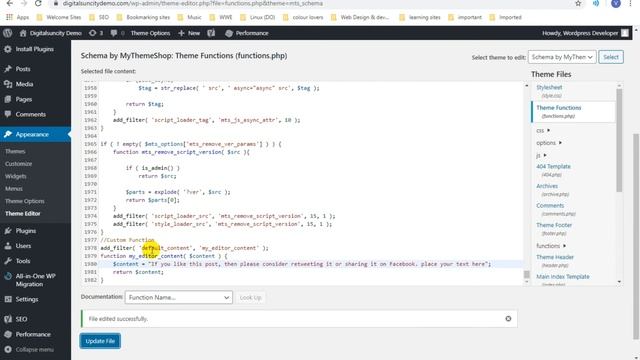This screenshot has height=360, width=640.
Task: Go to Users in sidebar
Action: [23, 246]
